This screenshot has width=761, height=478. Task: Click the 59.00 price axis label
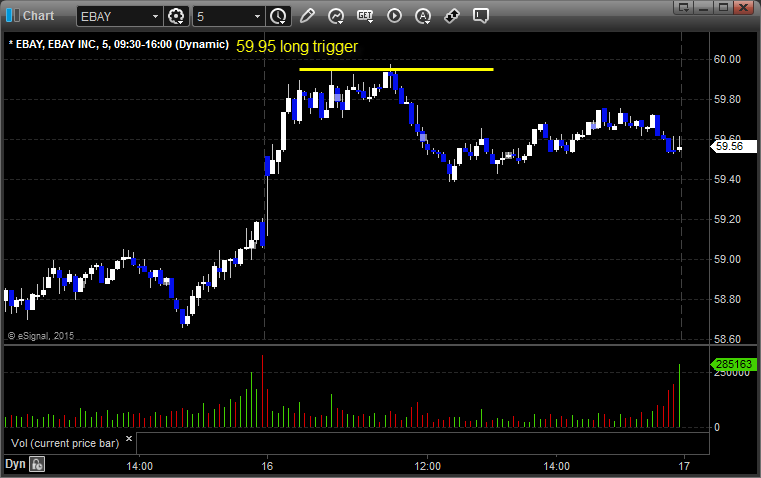[x=727, y=259]
